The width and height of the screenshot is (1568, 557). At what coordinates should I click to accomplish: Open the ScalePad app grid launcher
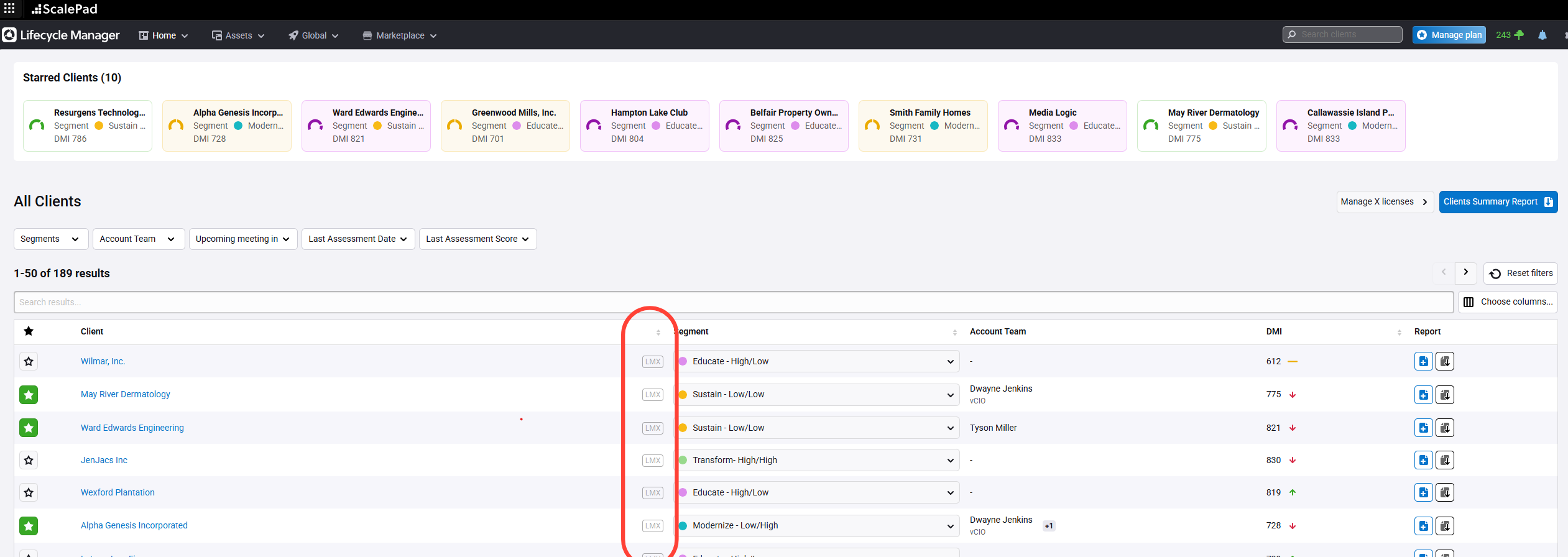click(9, 9)
